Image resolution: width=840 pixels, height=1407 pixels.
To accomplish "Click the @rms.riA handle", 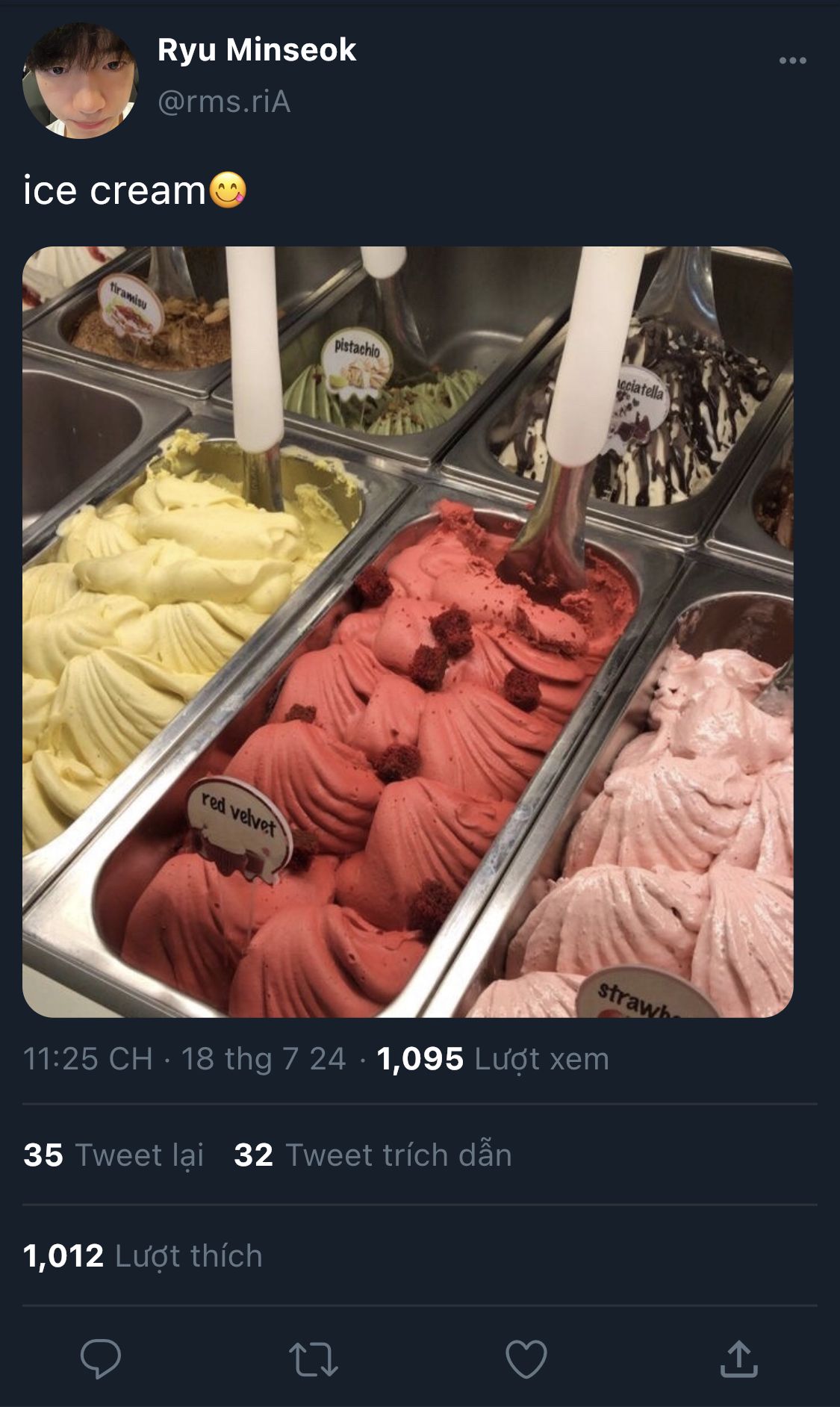I will (x=224, y=102).
